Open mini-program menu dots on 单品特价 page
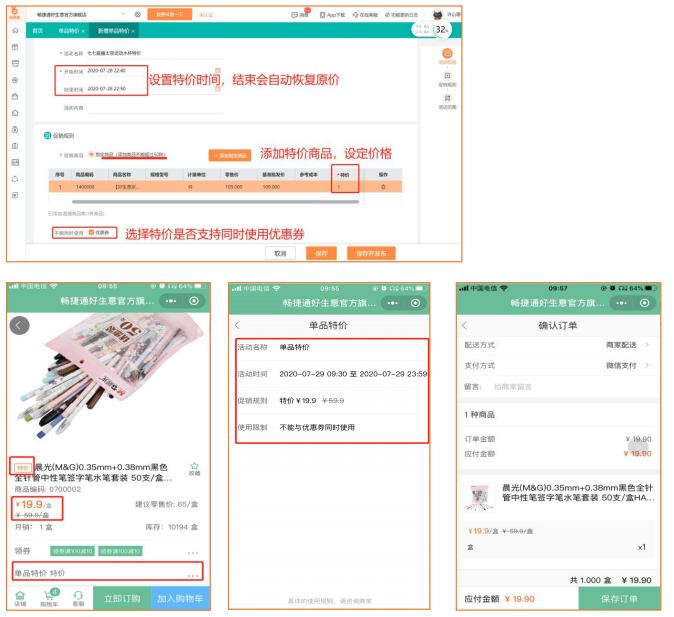674x617 pixels. click(392, 303)
